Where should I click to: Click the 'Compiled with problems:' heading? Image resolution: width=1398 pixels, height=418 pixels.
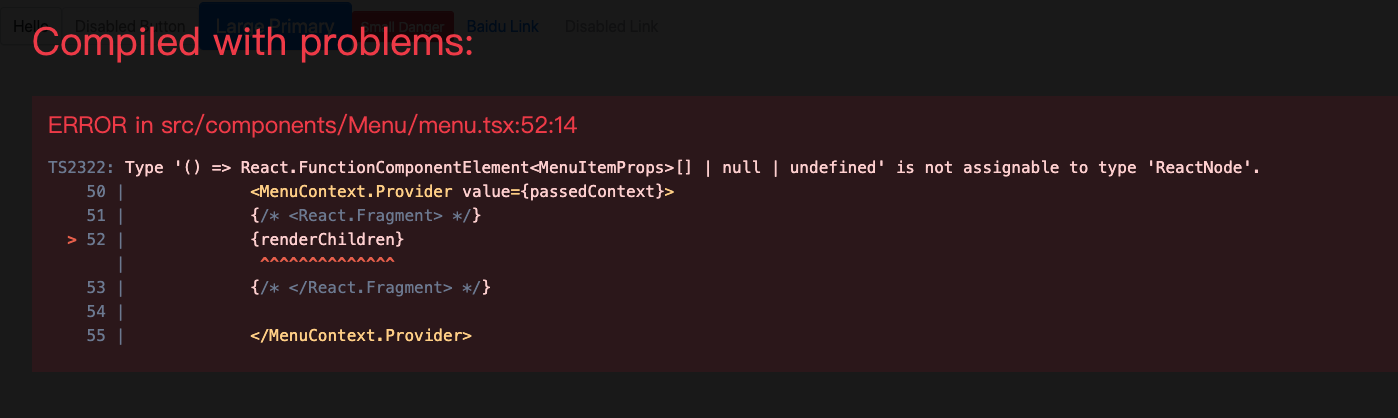pyautogui.click(x=253, y=43)
